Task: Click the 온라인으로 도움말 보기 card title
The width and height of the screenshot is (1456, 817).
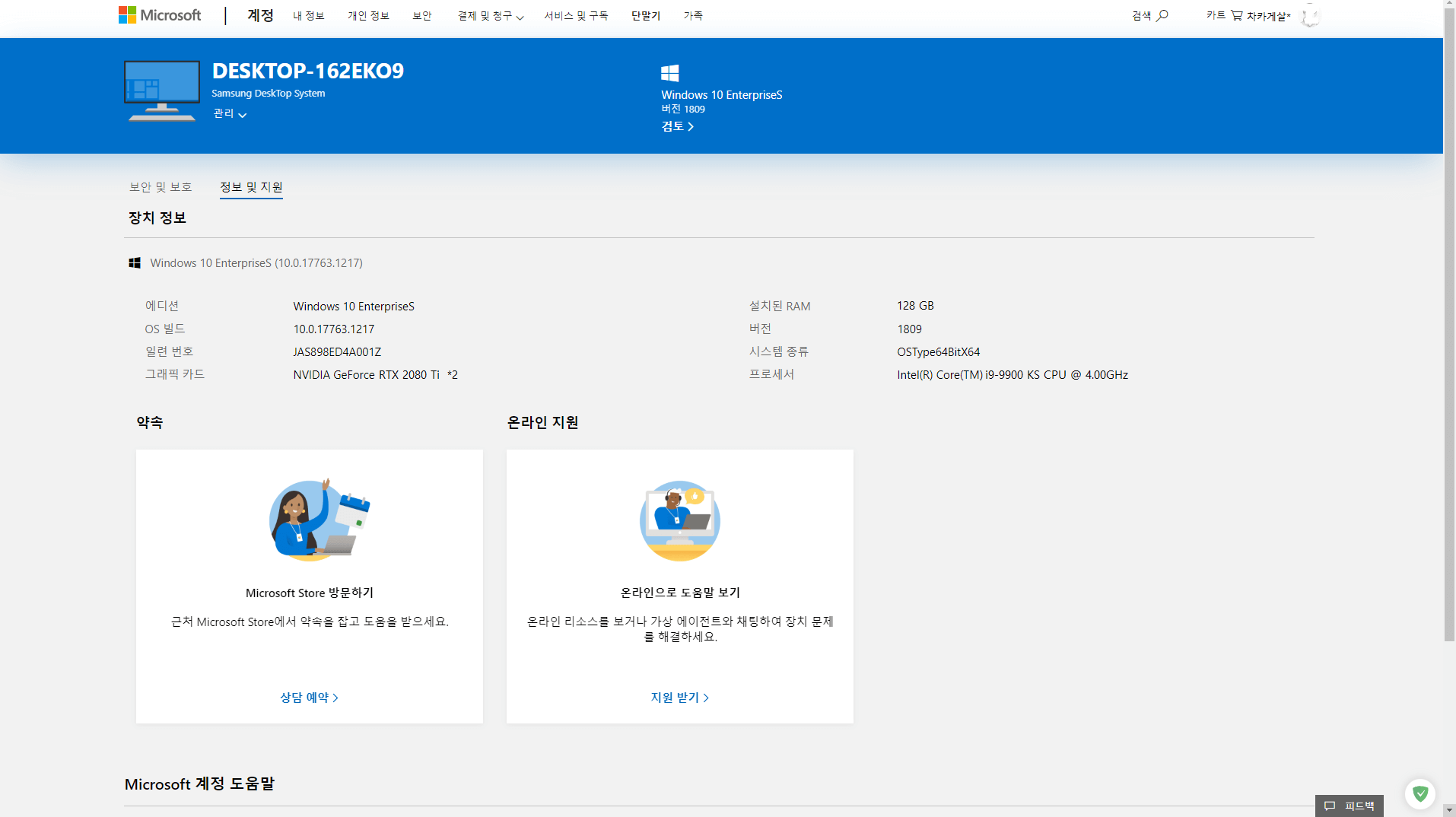Action: coord(679,593)
